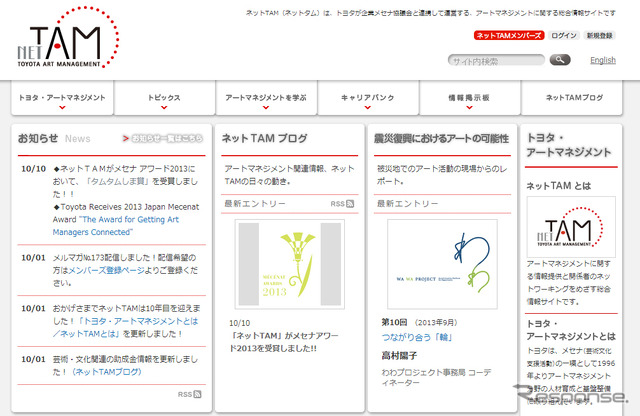Open つながり合う「輪」 article link
The width and height of the screenshot is (640, 416).
coord(417,337)
